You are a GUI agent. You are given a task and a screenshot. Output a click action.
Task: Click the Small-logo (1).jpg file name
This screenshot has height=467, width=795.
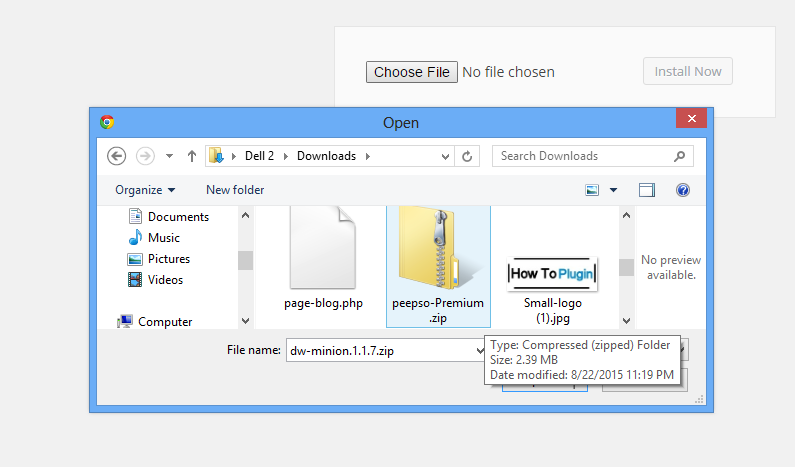coord(553,310)
